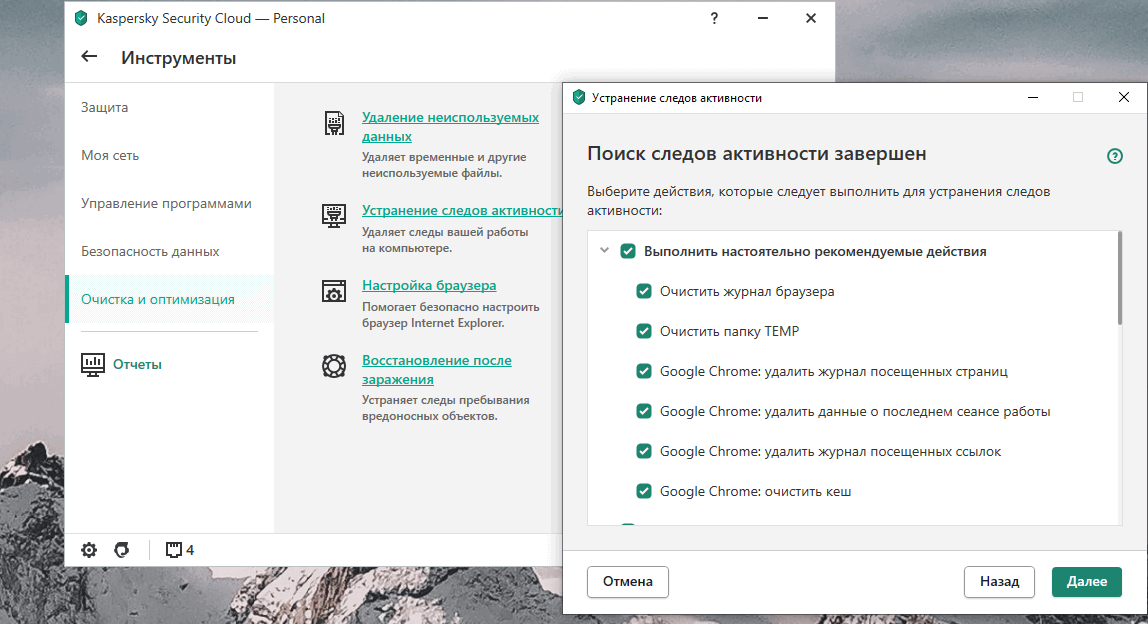The width and height of the screenshot is (1148, 624).
Task: Open Защита section in sidebar
Action: coord(169,107)
